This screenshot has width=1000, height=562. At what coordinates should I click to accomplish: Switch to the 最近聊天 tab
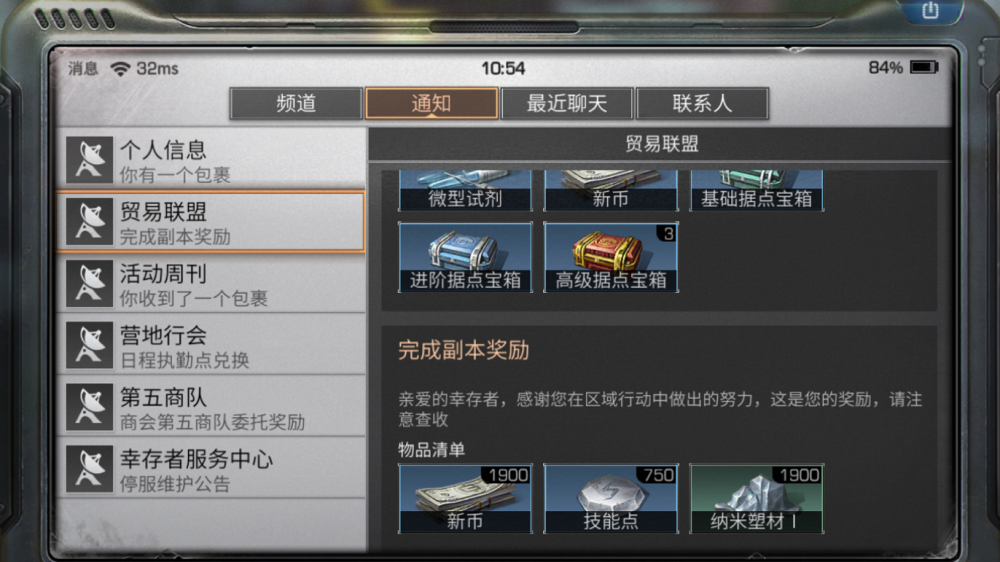[x=567, y=103]
